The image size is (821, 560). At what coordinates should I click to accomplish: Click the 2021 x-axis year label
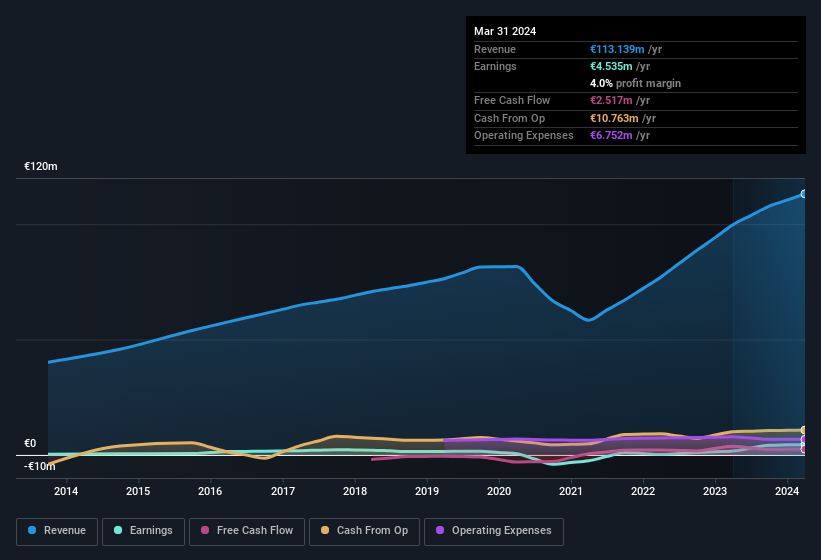click(571, 491)
